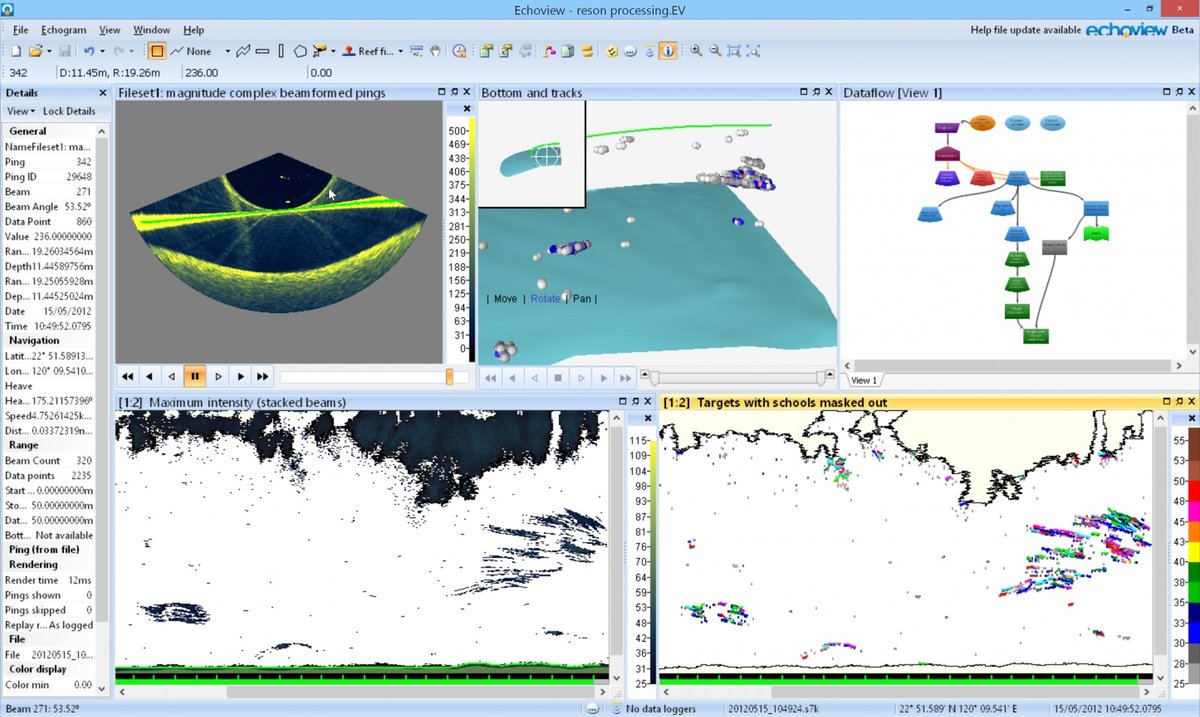Viewport: 1200px width, 717px height.
Task: Open the File menu
Action: (x=21, y=30)
